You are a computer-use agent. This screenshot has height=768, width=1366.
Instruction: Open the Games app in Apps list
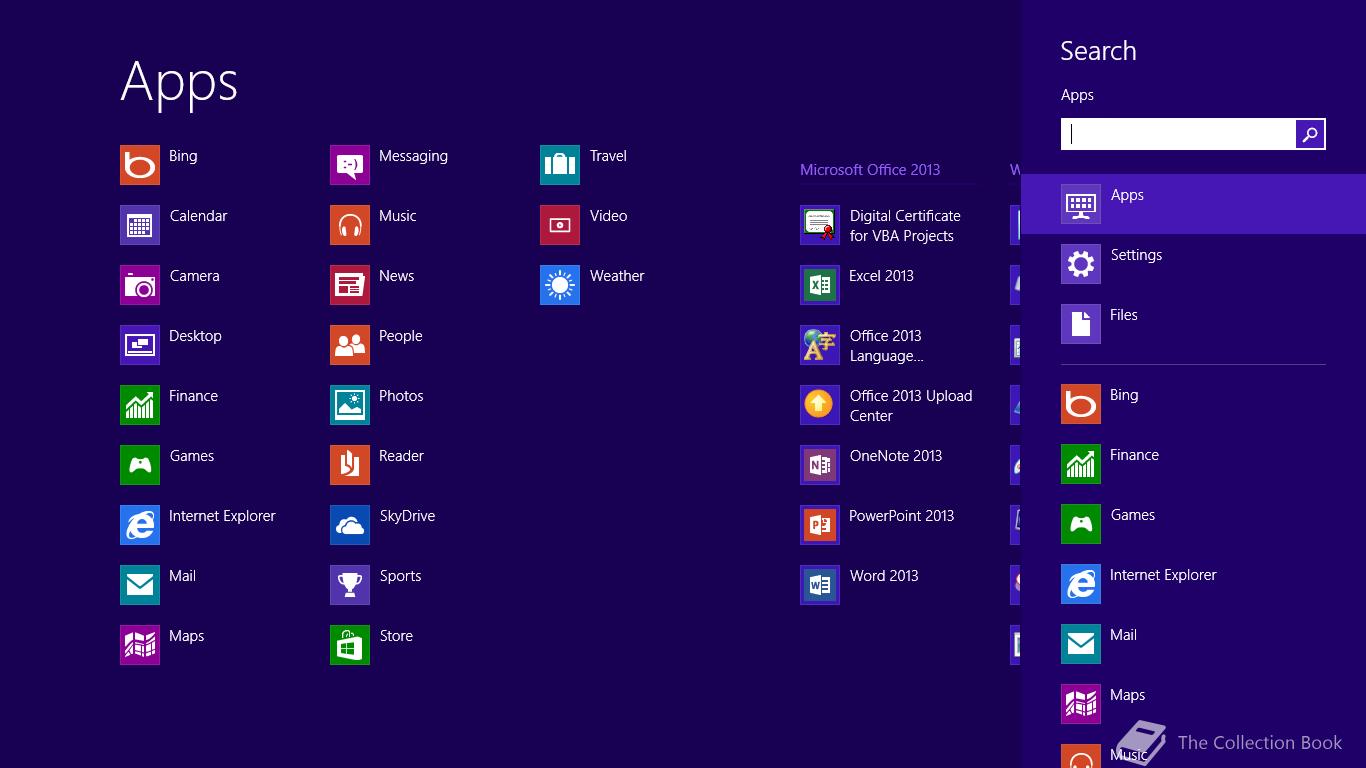point(140,465)
